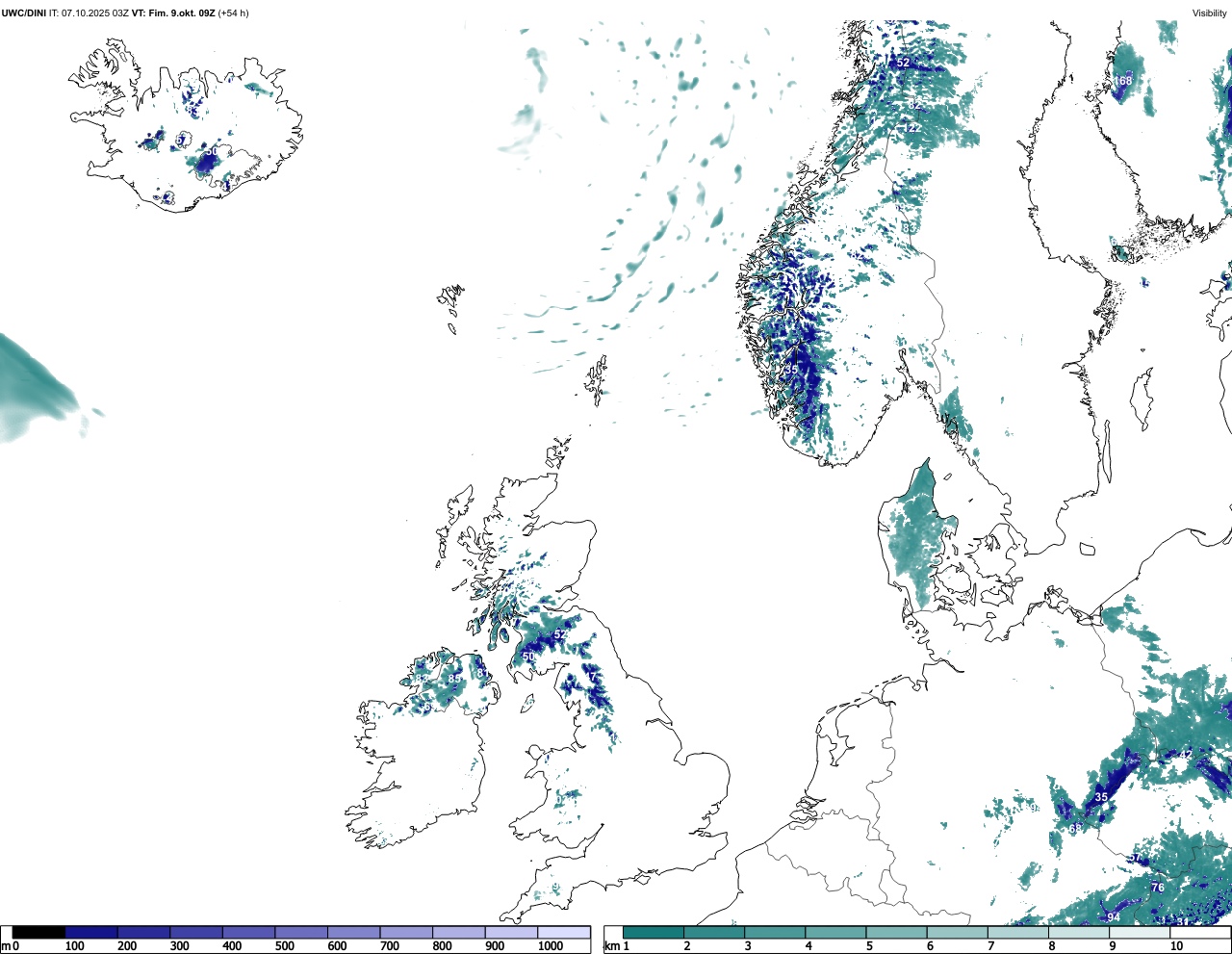1232x954 pixels.
Task: Click the '(+54 h)' forecast offset
Action: click(x=234, y=13)
